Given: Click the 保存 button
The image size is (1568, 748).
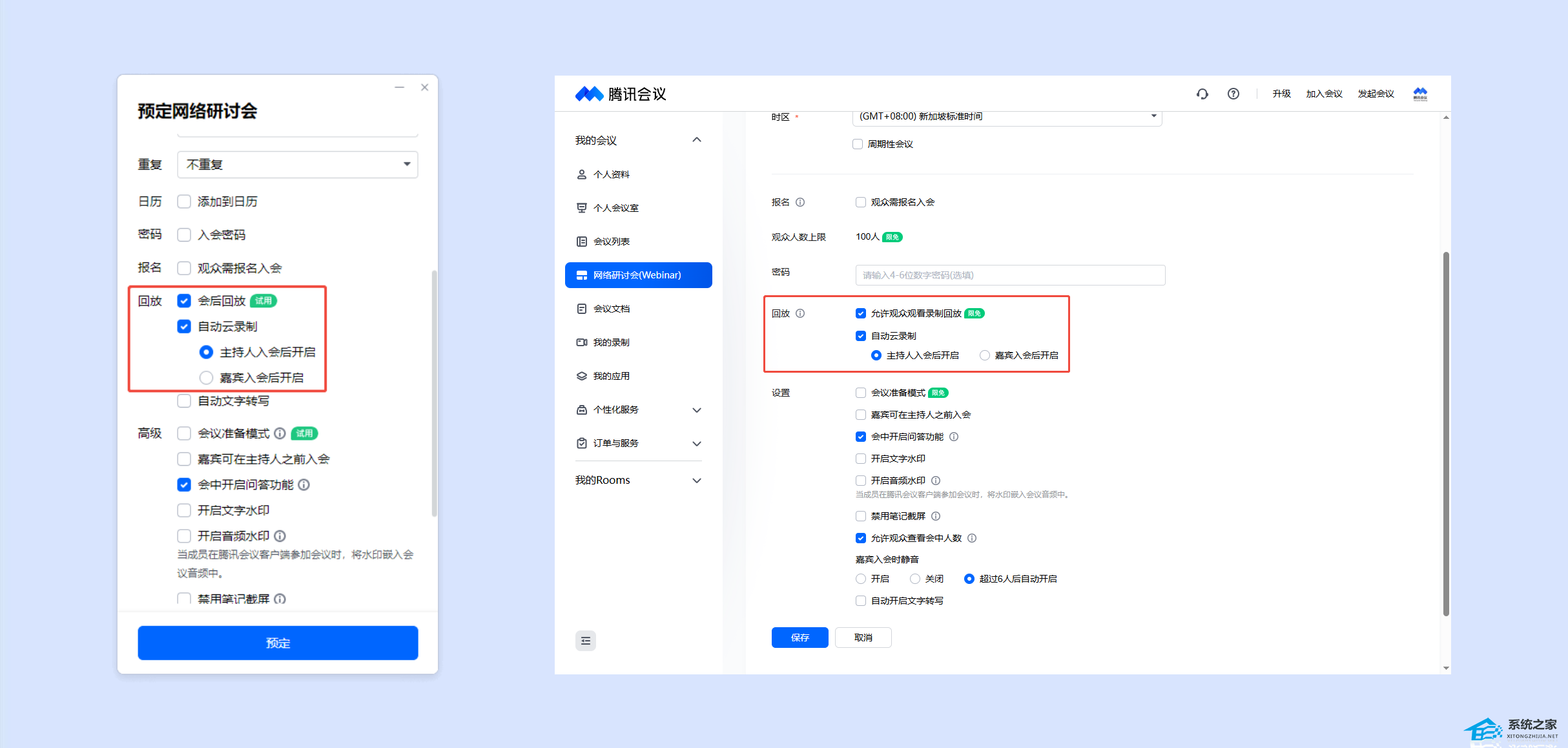Looking at the screenshot, I should click(799, 638).
